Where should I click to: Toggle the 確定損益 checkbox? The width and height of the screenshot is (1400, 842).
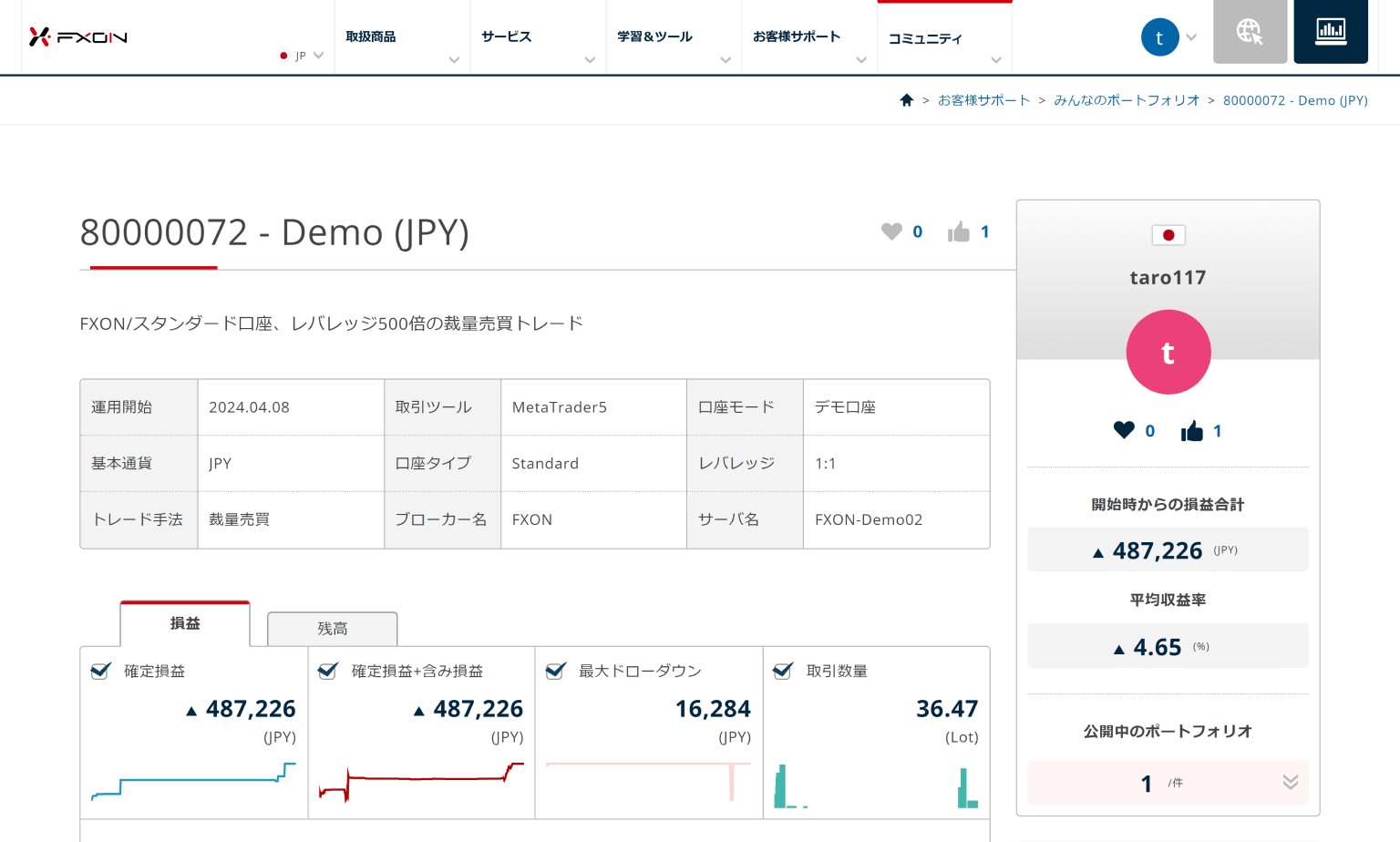coord(101,671)
